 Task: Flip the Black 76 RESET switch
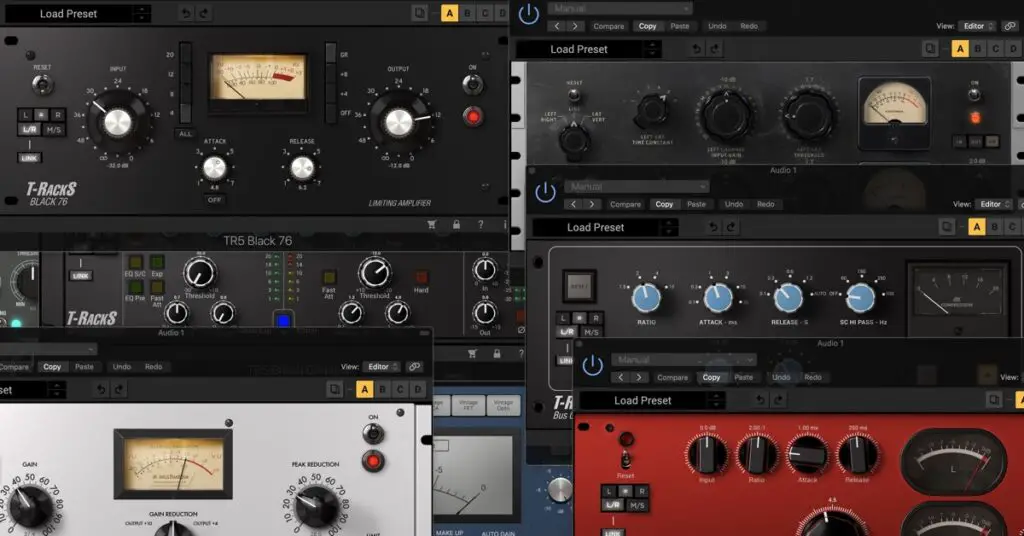(42, 84)
